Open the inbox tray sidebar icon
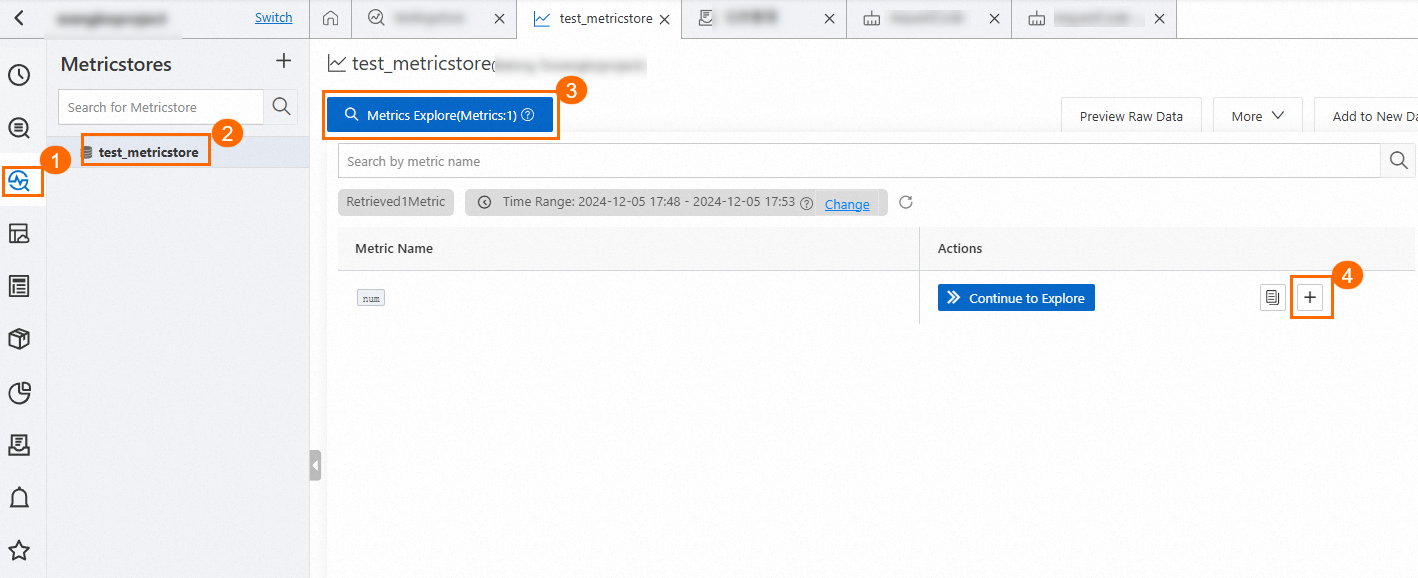This screenshot has height=578, width=1418. pyautogui.click(x=19, y=445)
